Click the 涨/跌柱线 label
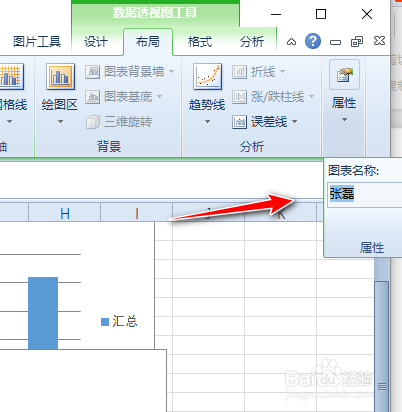The image size is (402, 412). point(277,97)
